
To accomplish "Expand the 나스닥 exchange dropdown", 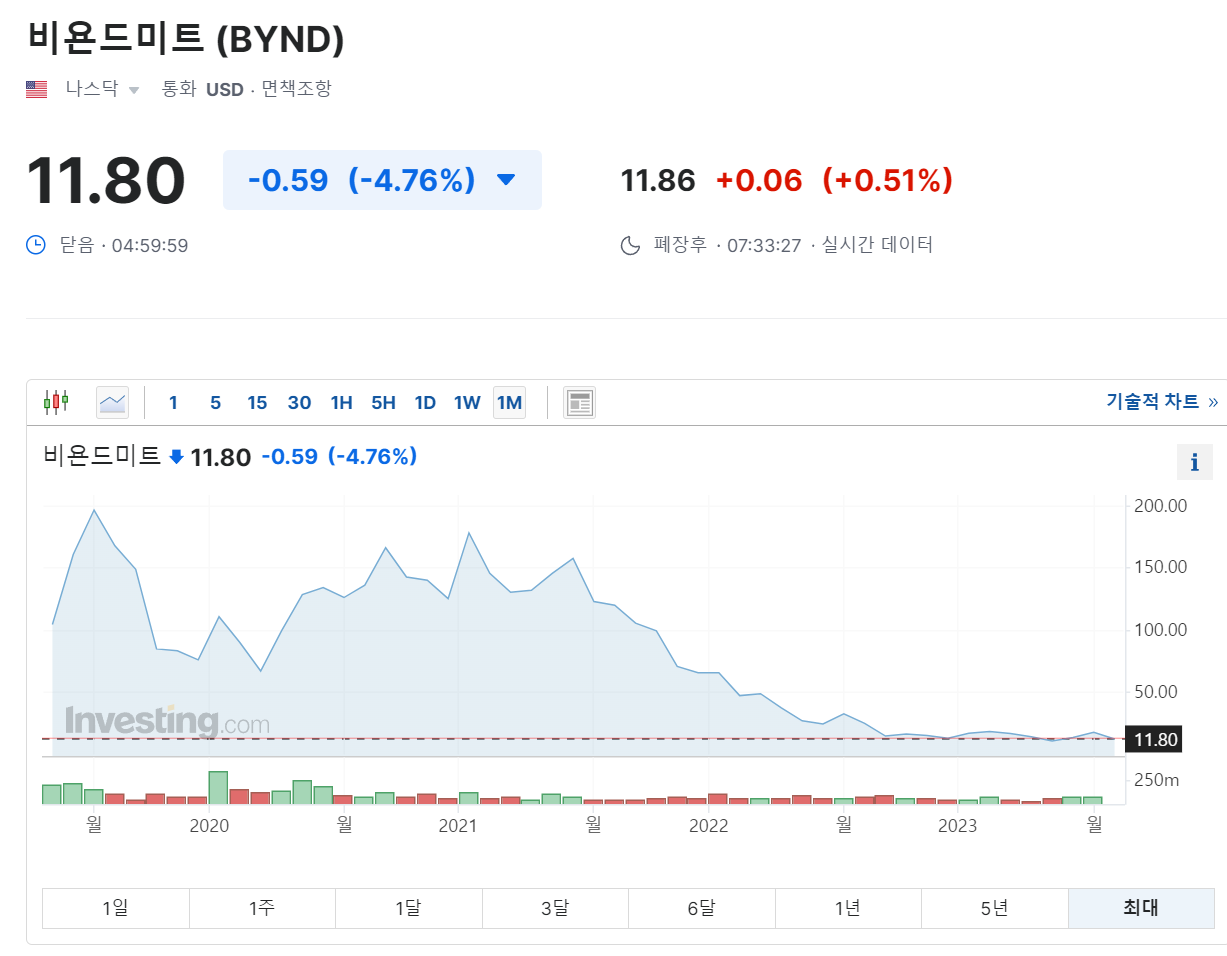I will click(x=134, y=90).
